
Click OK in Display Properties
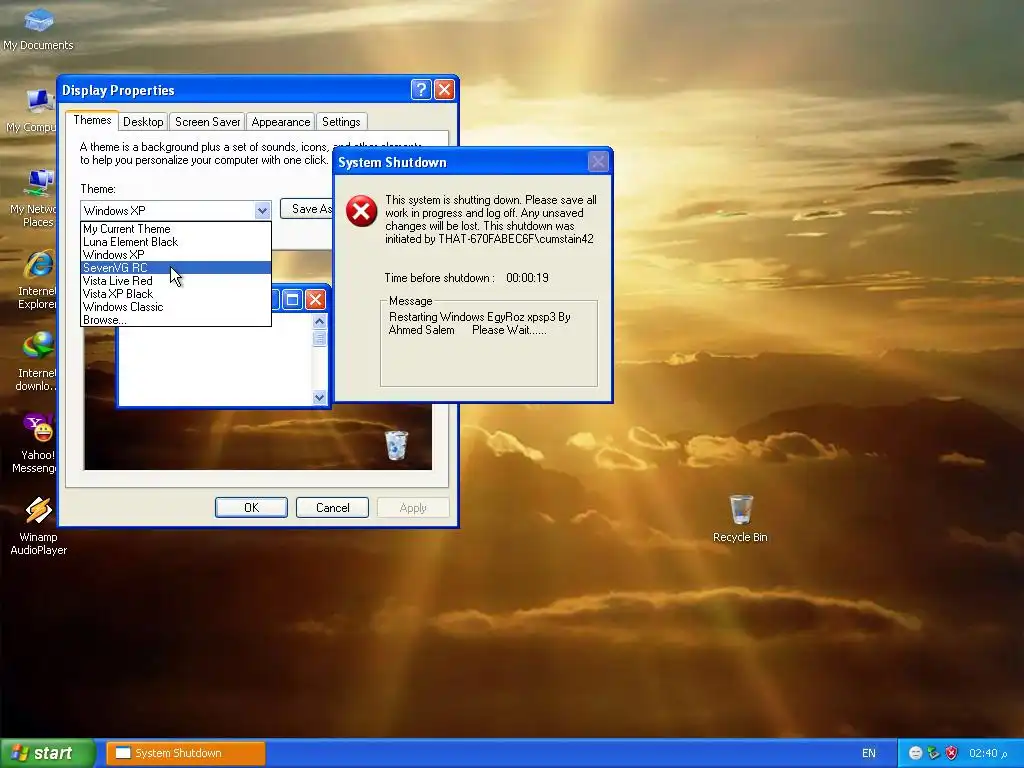(251, 507)
